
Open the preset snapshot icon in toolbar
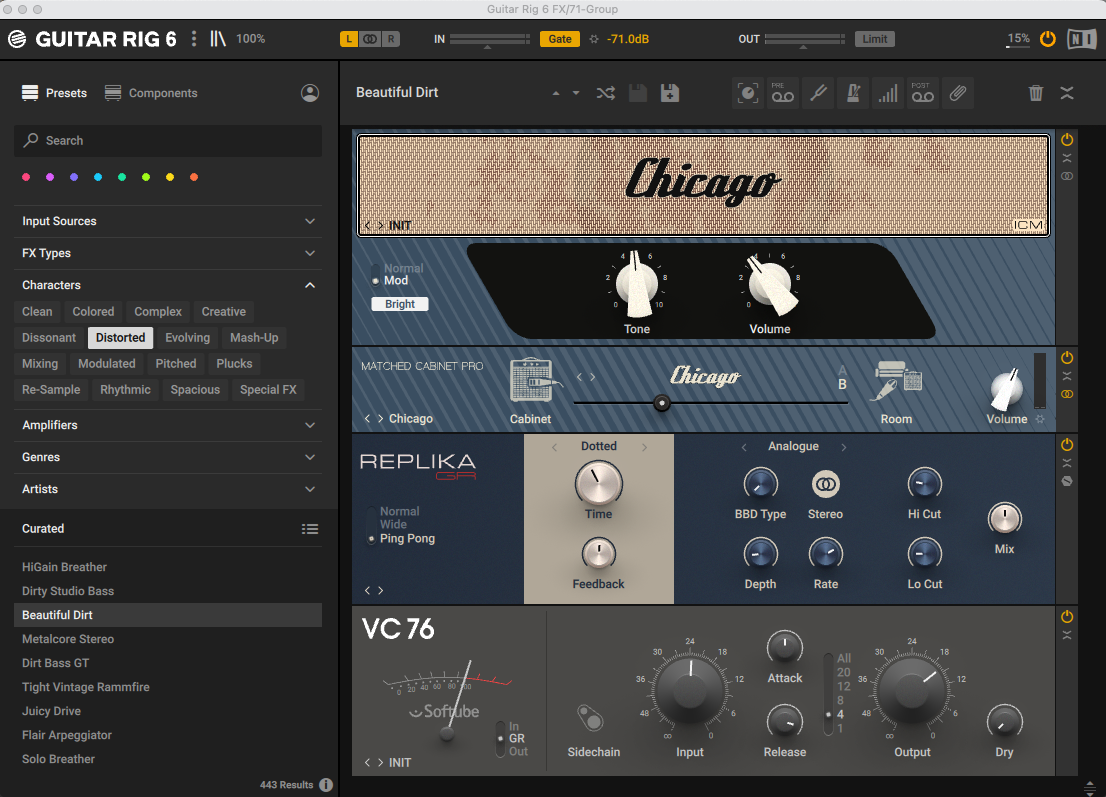748,93
